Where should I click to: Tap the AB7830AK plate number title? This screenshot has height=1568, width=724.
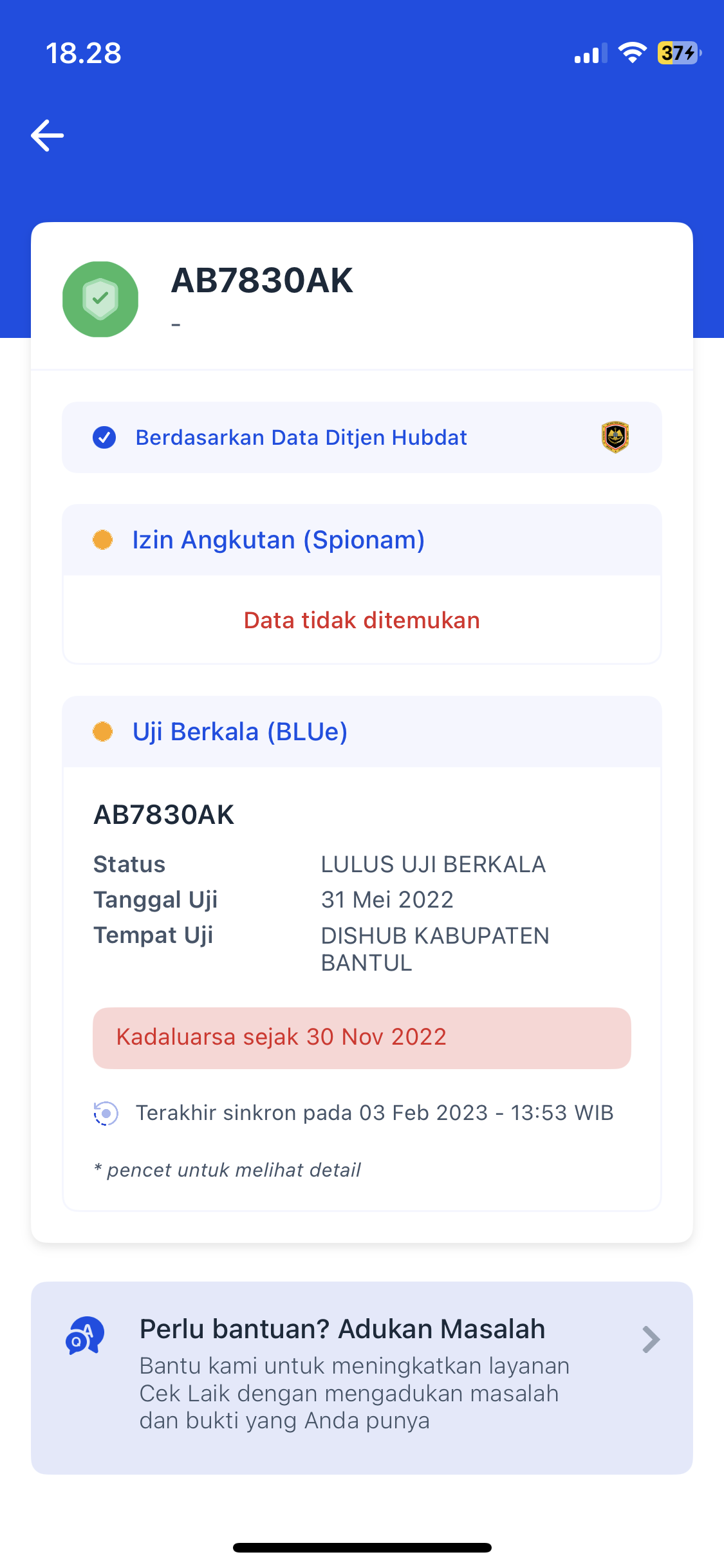click(262, 281)
